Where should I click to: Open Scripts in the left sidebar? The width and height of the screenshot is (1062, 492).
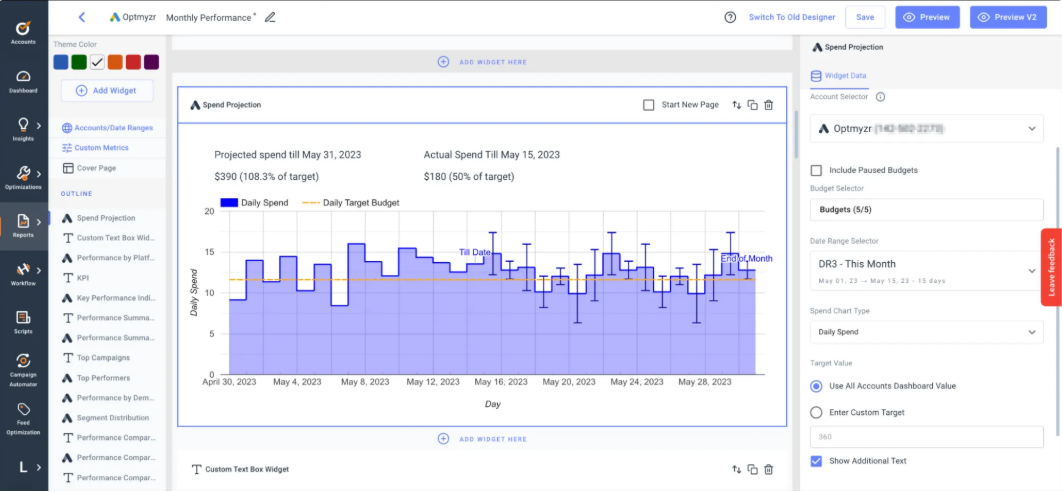(x=23, y=321)
